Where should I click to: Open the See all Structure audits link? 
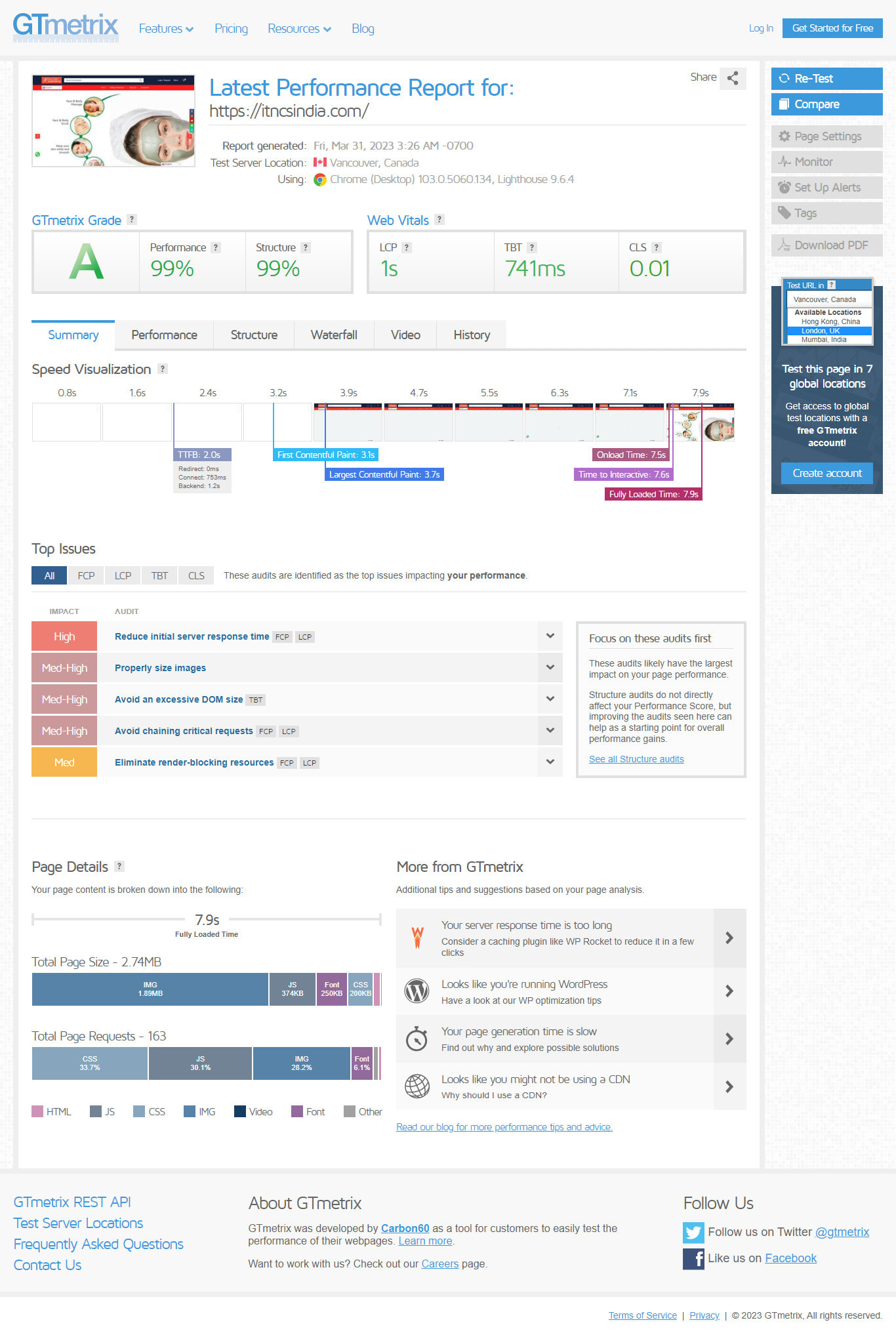coord(636,759)
